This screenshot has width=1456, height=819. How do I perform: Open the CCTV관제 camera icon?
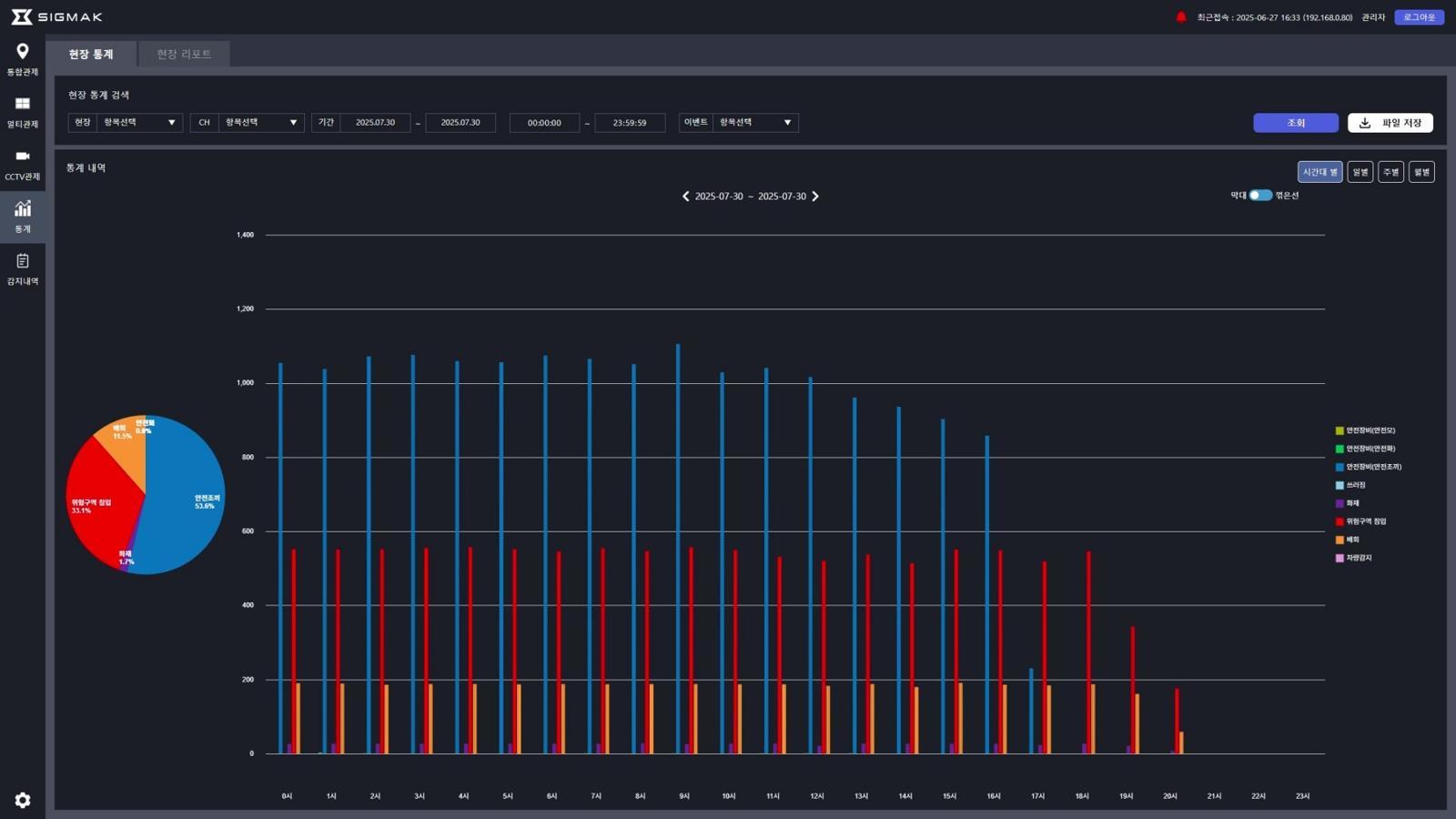pos(23,157)
